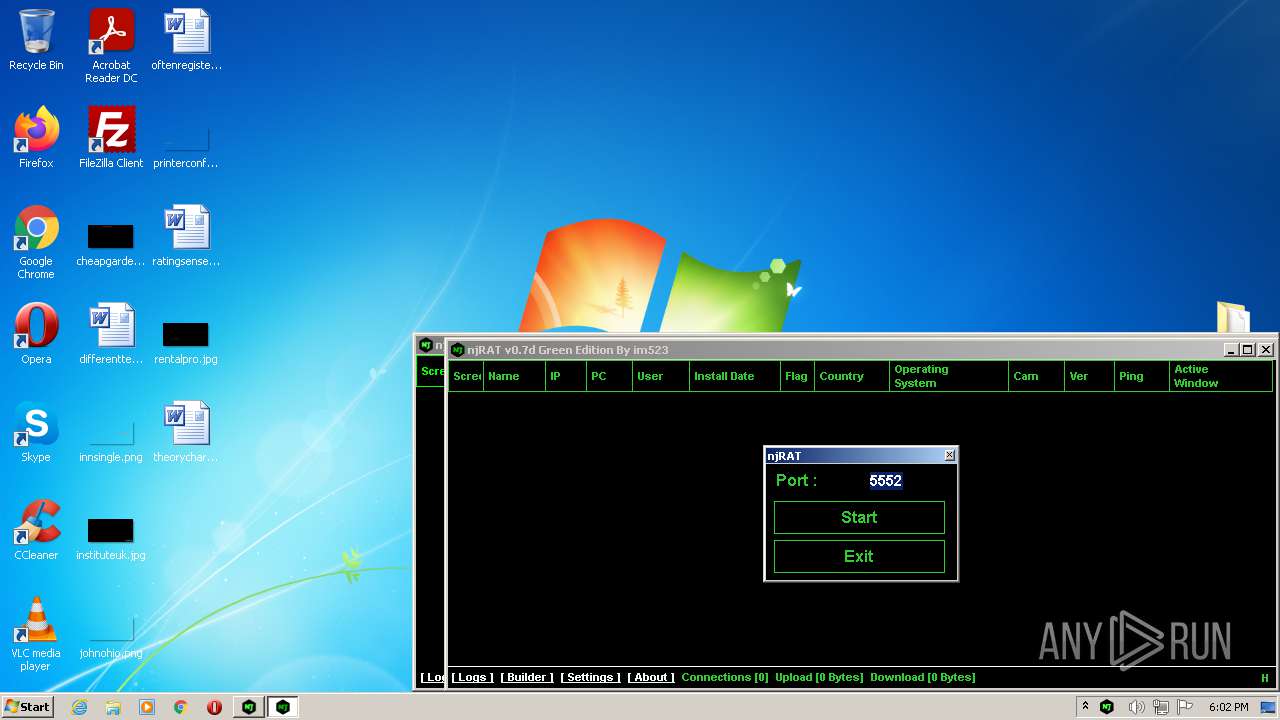Click Start button in njRAT port dialog
This screenshot has height=720, width=1280.
click(859, 517)
